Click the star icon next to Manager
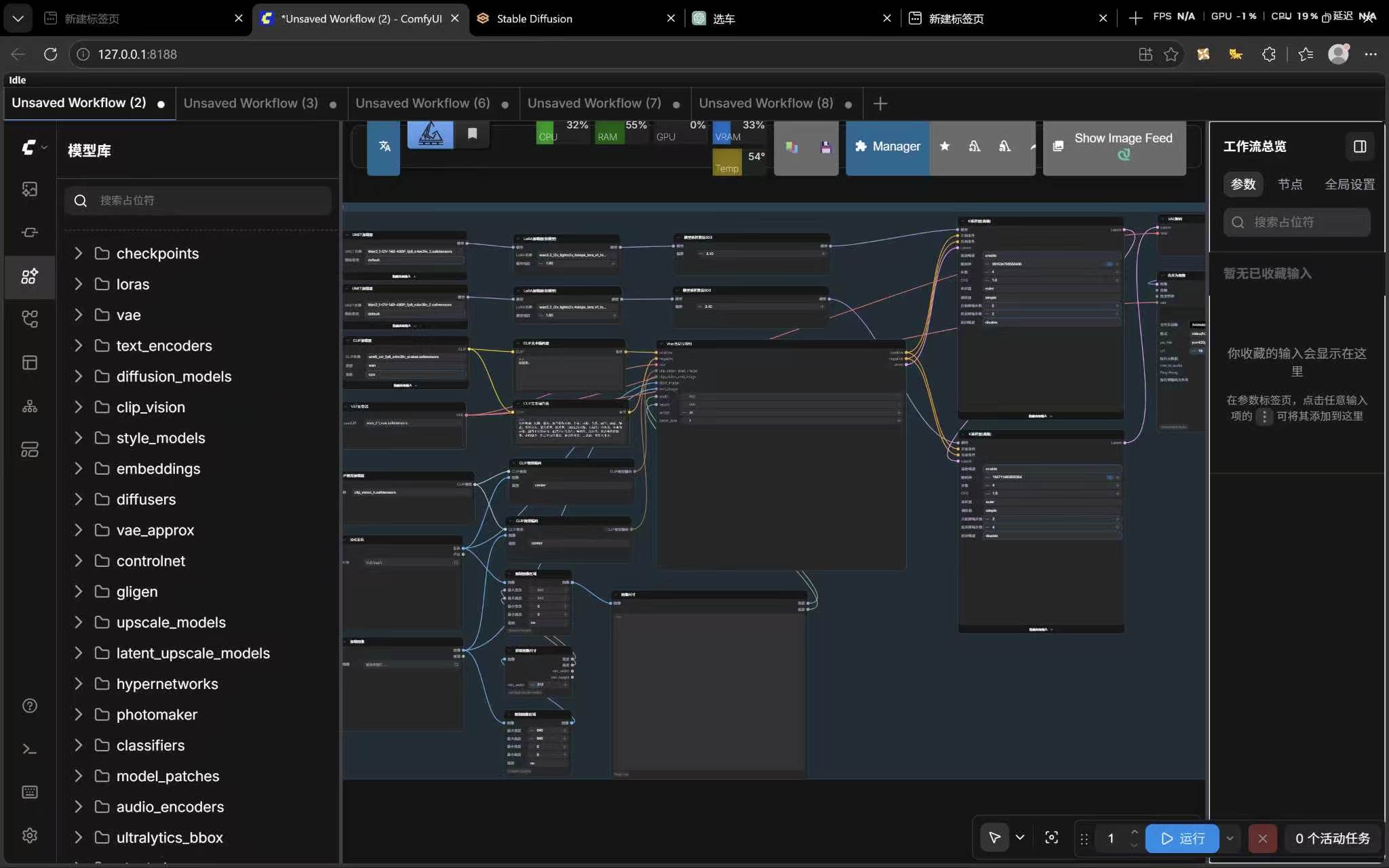 coord(945,146)
